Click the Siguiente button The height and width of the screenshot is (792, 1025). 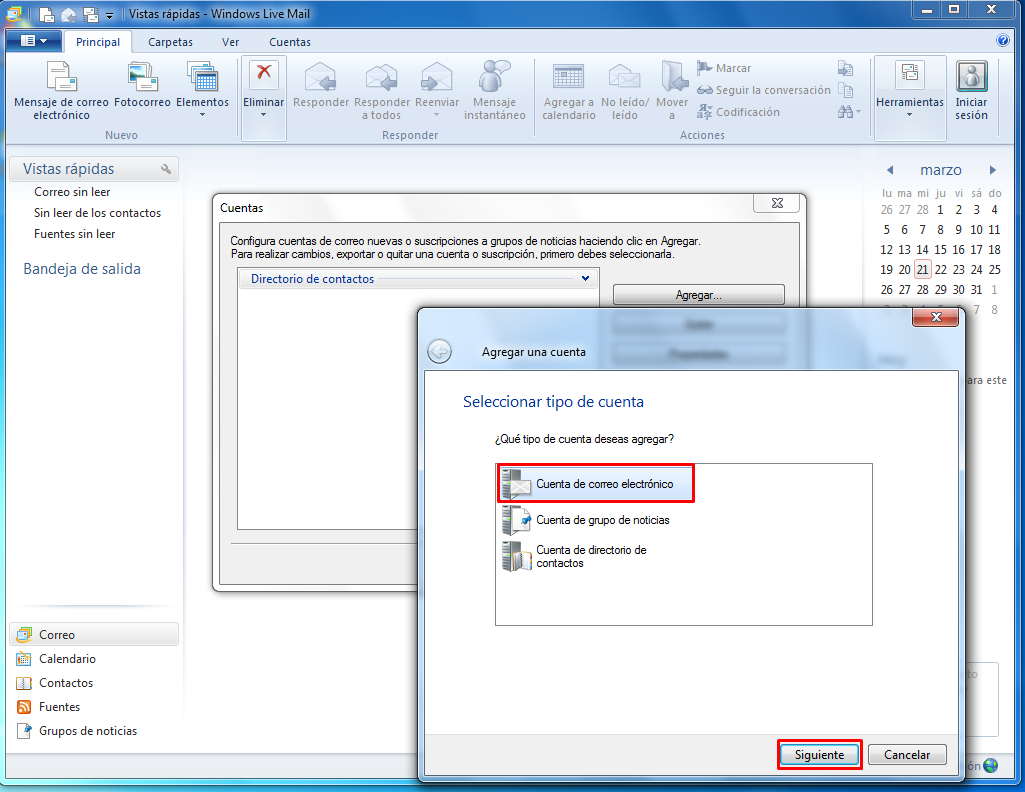(819, 755)
